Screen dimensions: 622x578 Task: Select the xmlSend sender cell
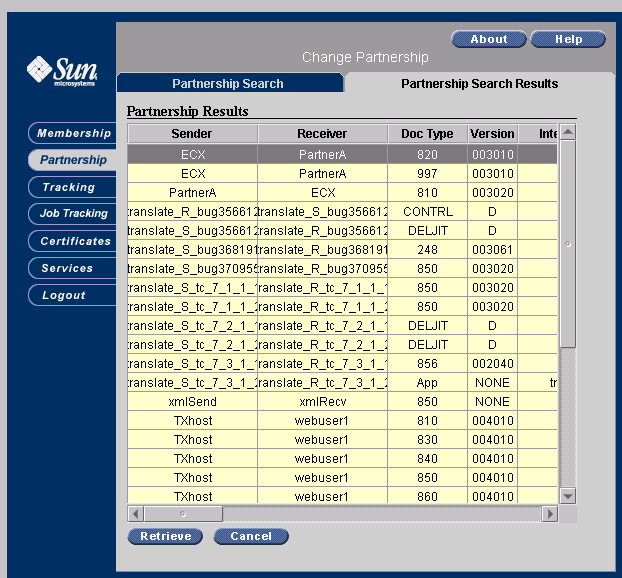(192, 402)
